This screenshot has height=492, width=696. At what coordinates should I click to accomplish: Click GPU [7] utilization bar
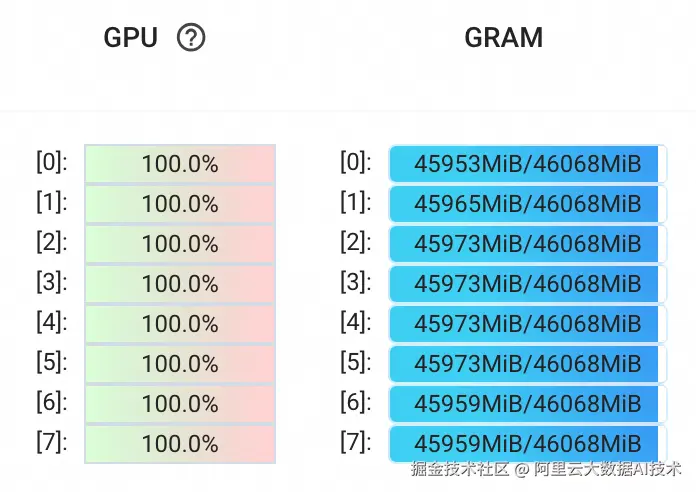click(x=180, y=444)
